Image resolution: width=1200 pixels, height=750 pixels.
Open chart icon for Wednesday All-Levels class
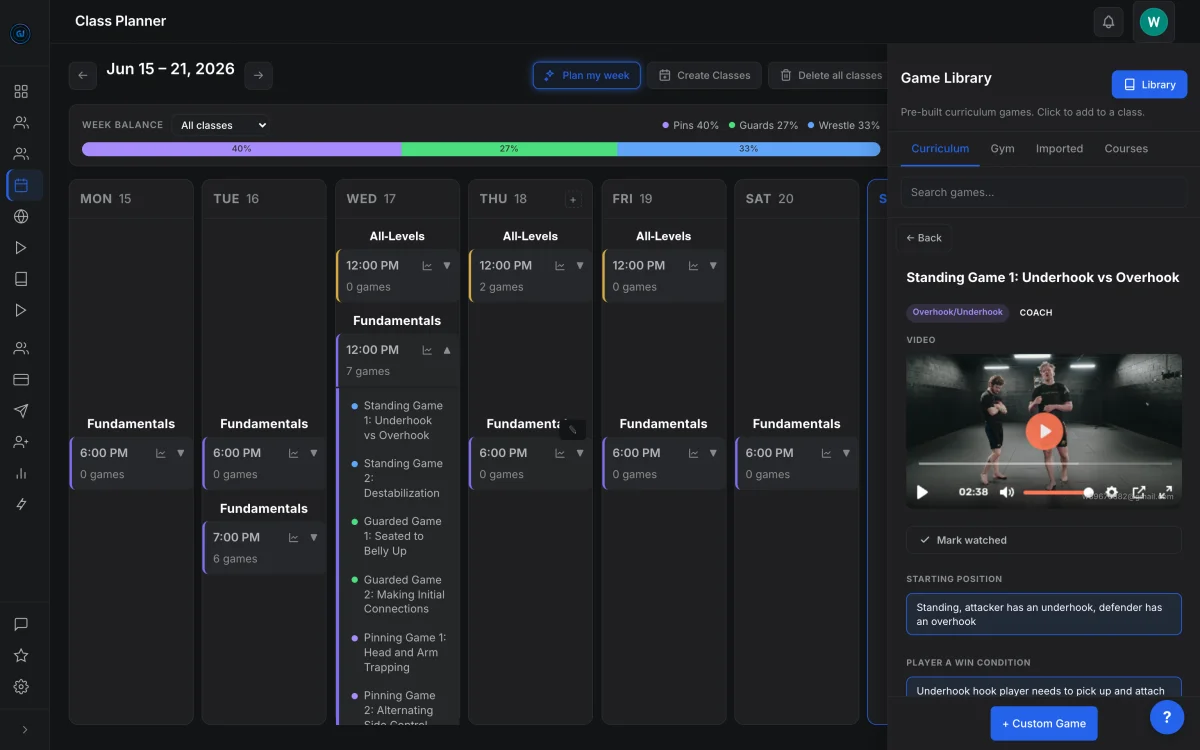[428, 266]
